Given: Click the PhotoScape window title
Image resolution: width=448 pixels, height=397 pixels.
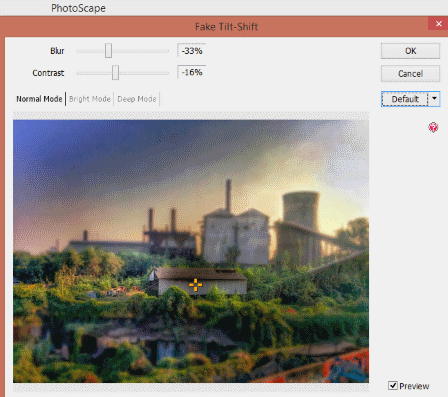Looking at the screenshot, I should (78, 8).
